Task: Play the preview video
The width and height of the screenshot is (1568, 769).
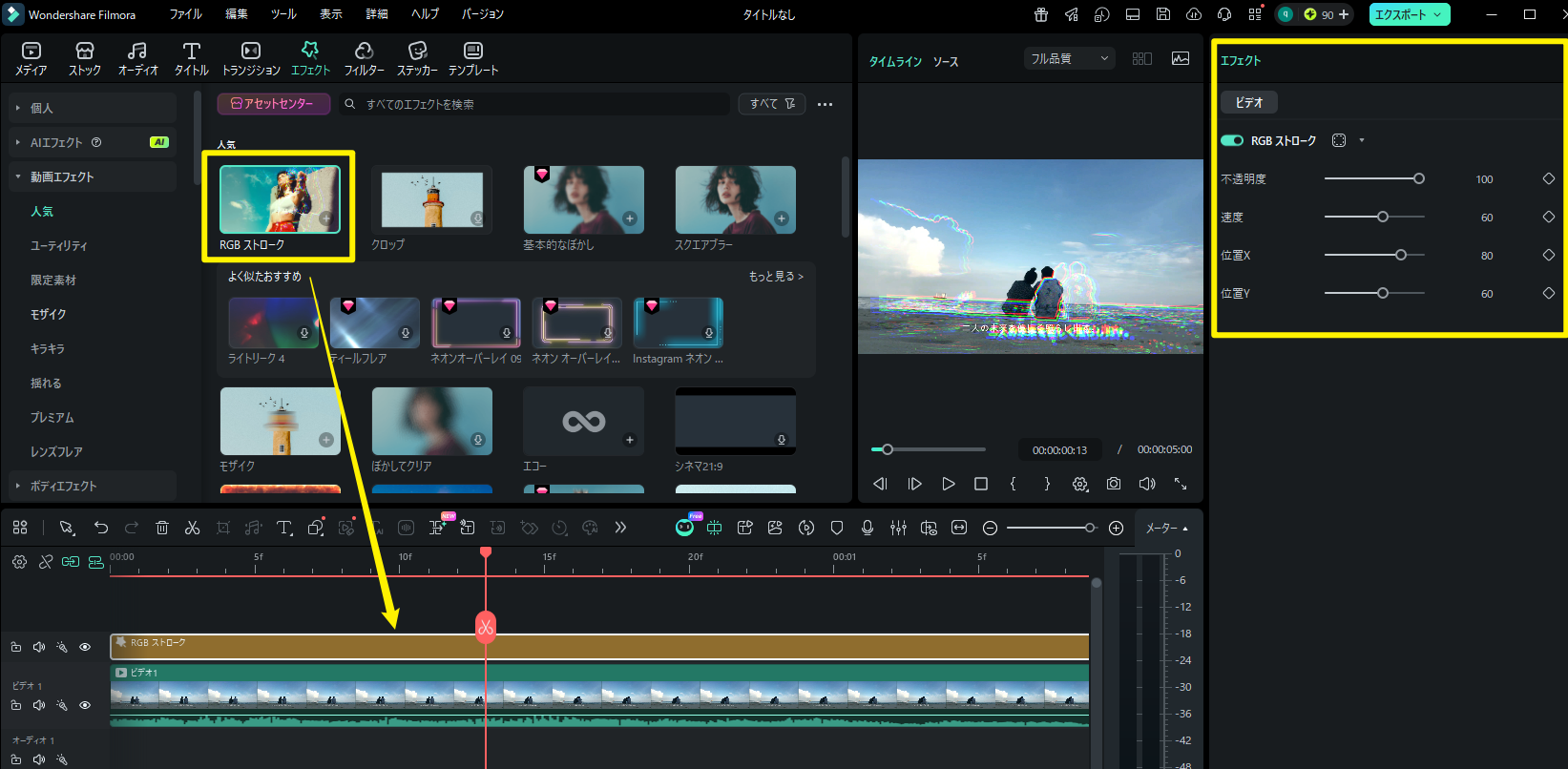Action: pos(948,484)
